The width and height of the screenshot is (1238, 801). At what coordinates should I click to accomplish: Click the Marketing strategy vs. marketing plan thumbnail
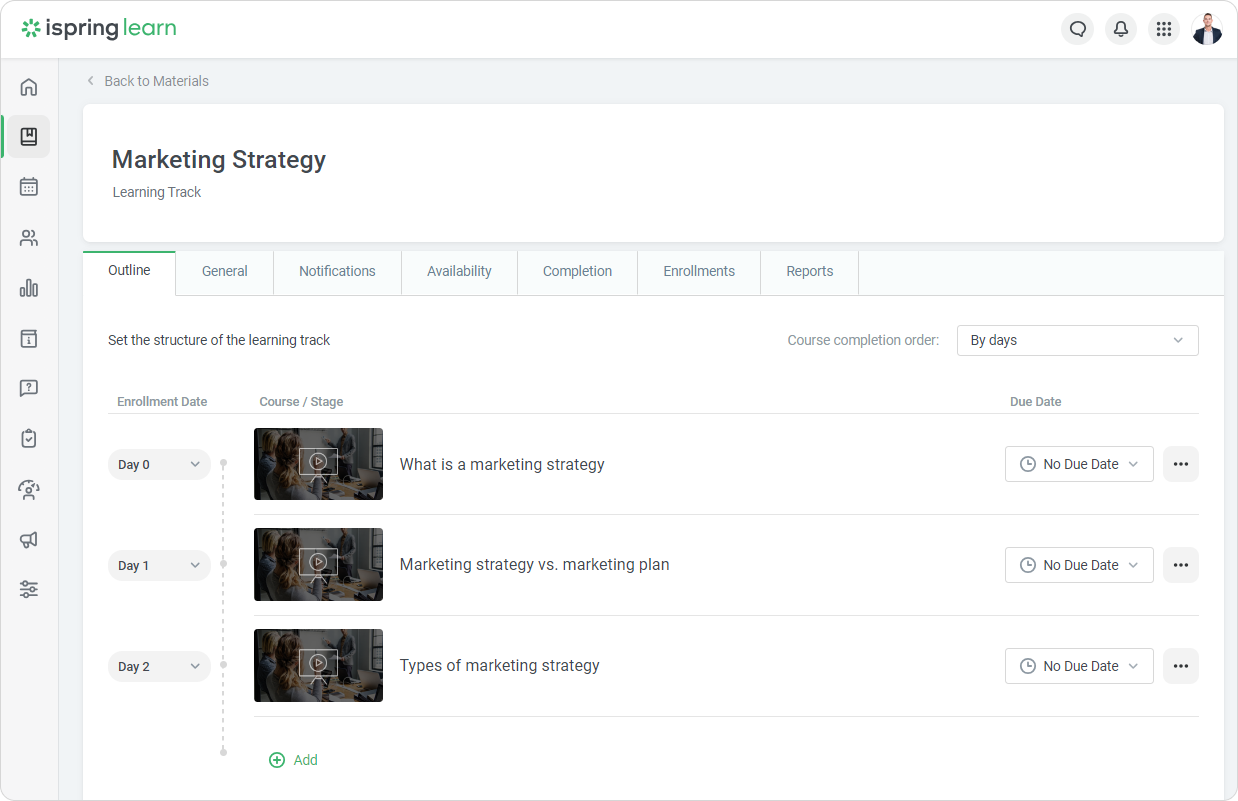(318, 565)
